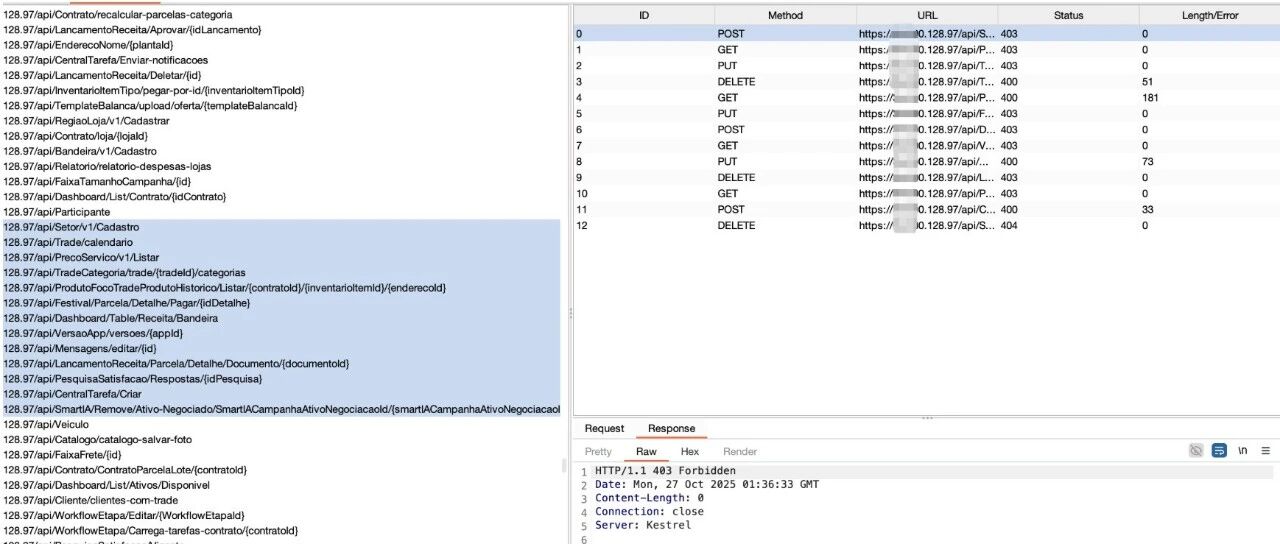Screen dimensions: 1280x544
Task: Switch to the Response tab
Action: [671, 428]
